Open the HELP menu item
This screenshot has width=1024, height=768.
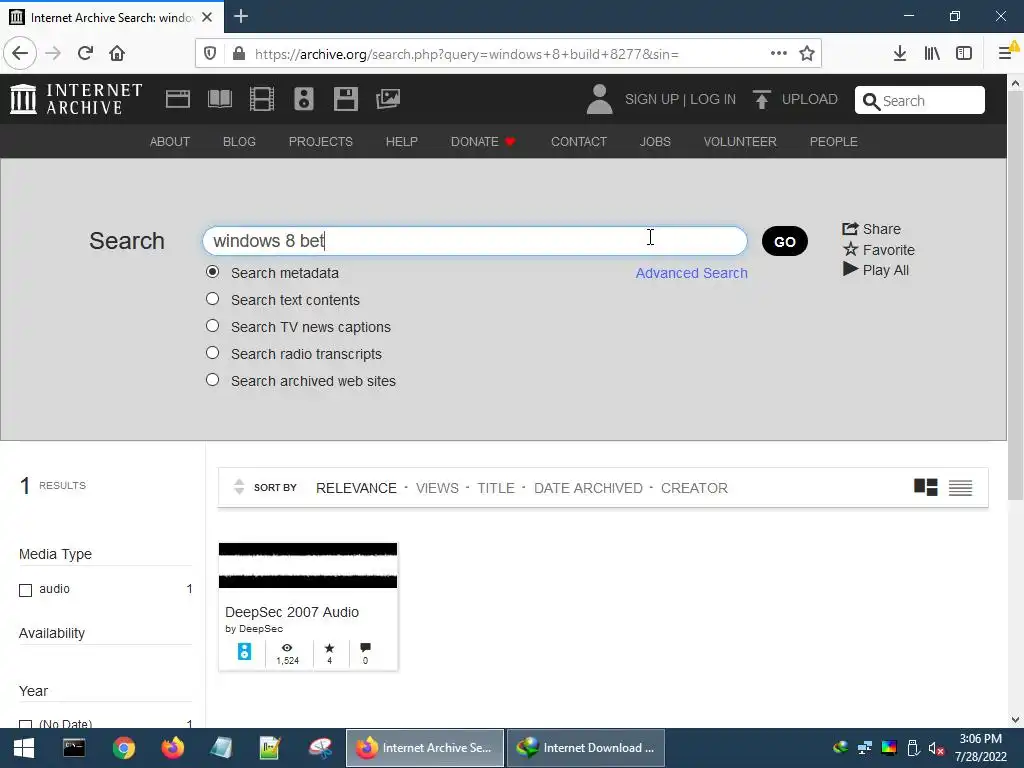tap(402, 142)
